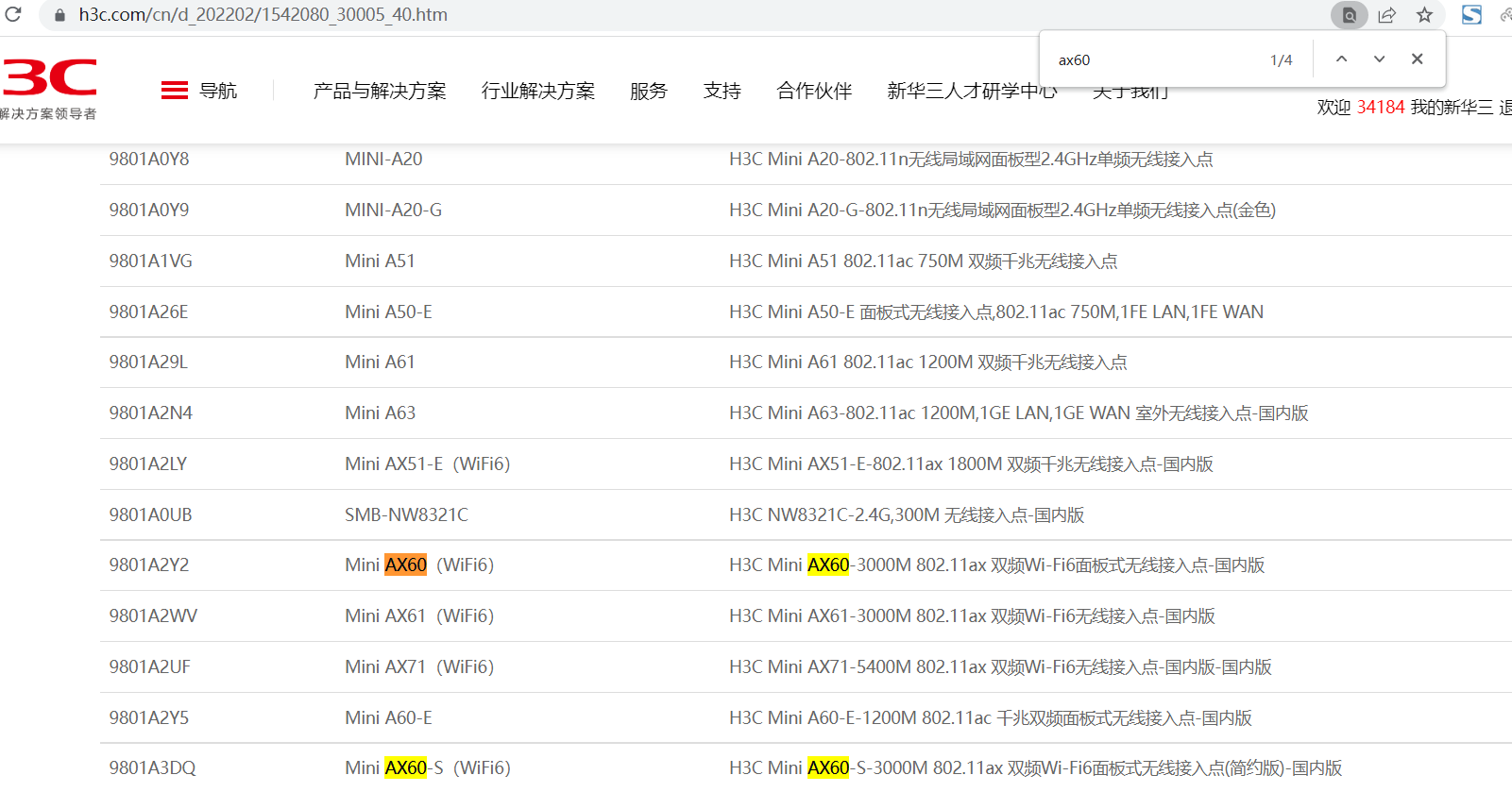
Task: Select the model cell Mini AX60-S (WiFi6)
Action: point(428,768)
